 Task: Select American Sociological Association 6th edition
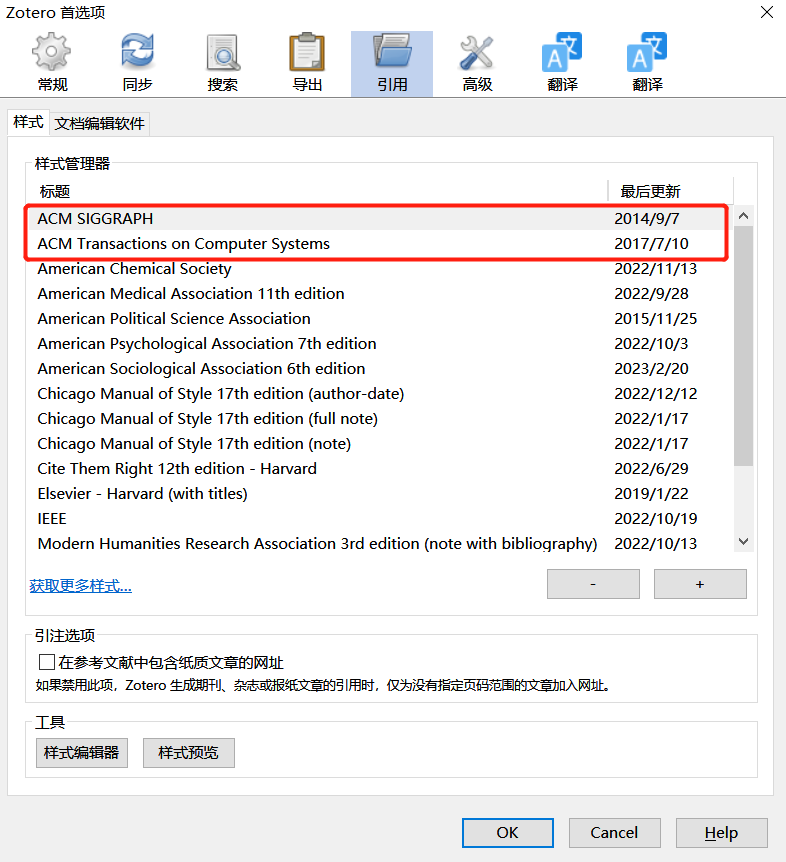pyautogui.click(x=379, y=368)
